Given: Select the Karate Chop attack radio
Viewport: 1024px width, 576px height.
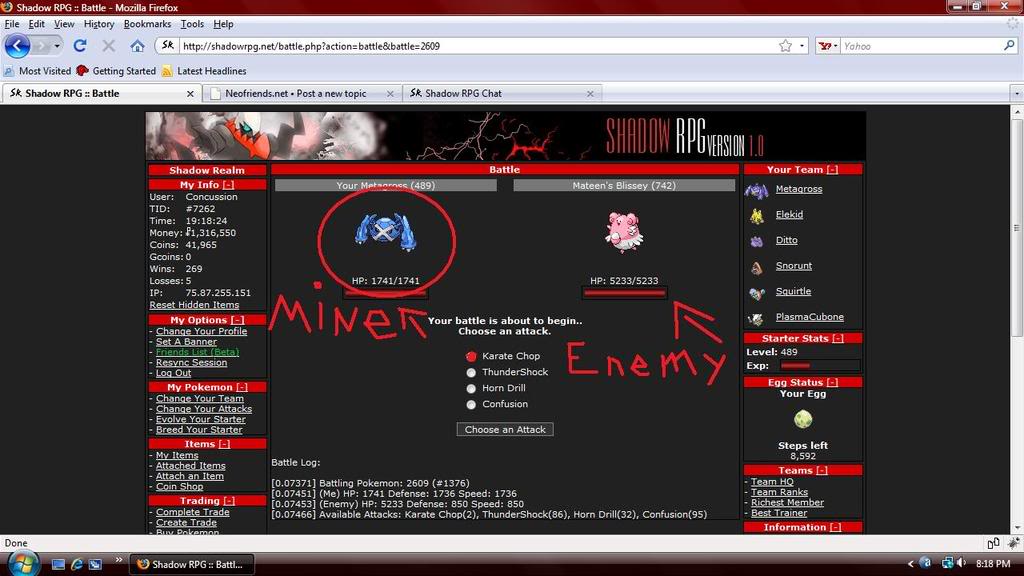Looking at the screenshot, I should (471, 356).
